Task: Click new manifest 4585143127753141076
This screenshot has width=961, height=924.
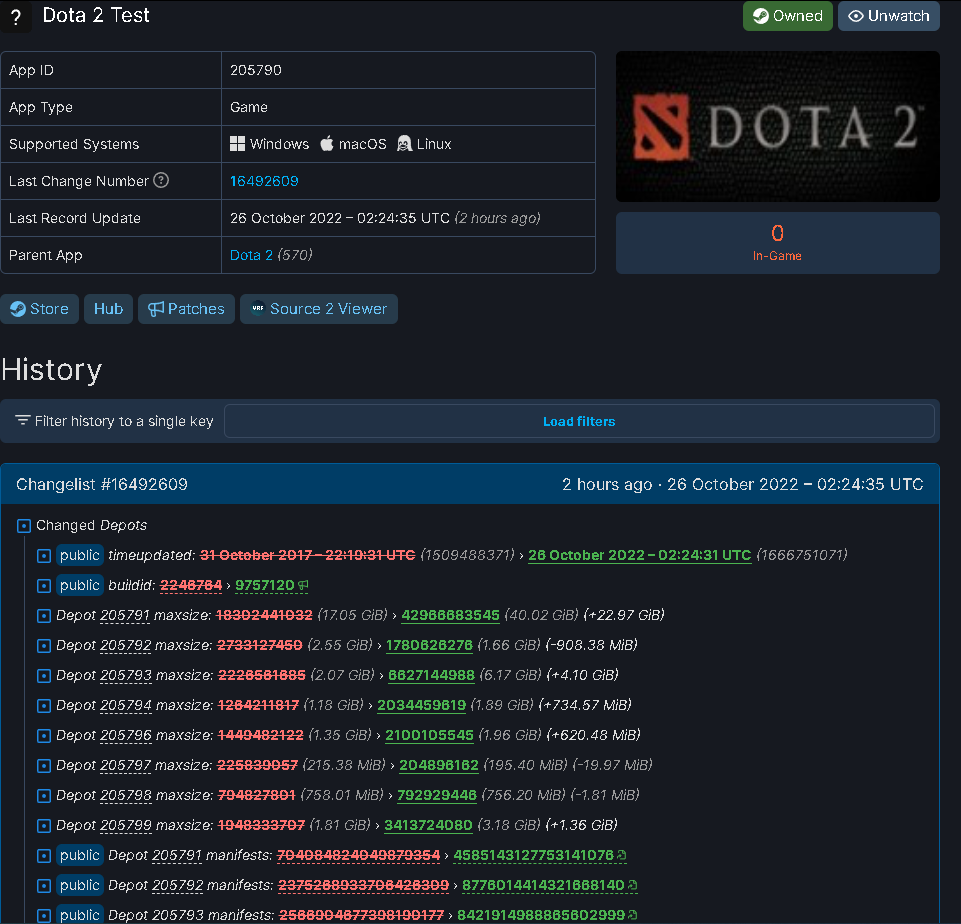Action: [x=533, y=855]
